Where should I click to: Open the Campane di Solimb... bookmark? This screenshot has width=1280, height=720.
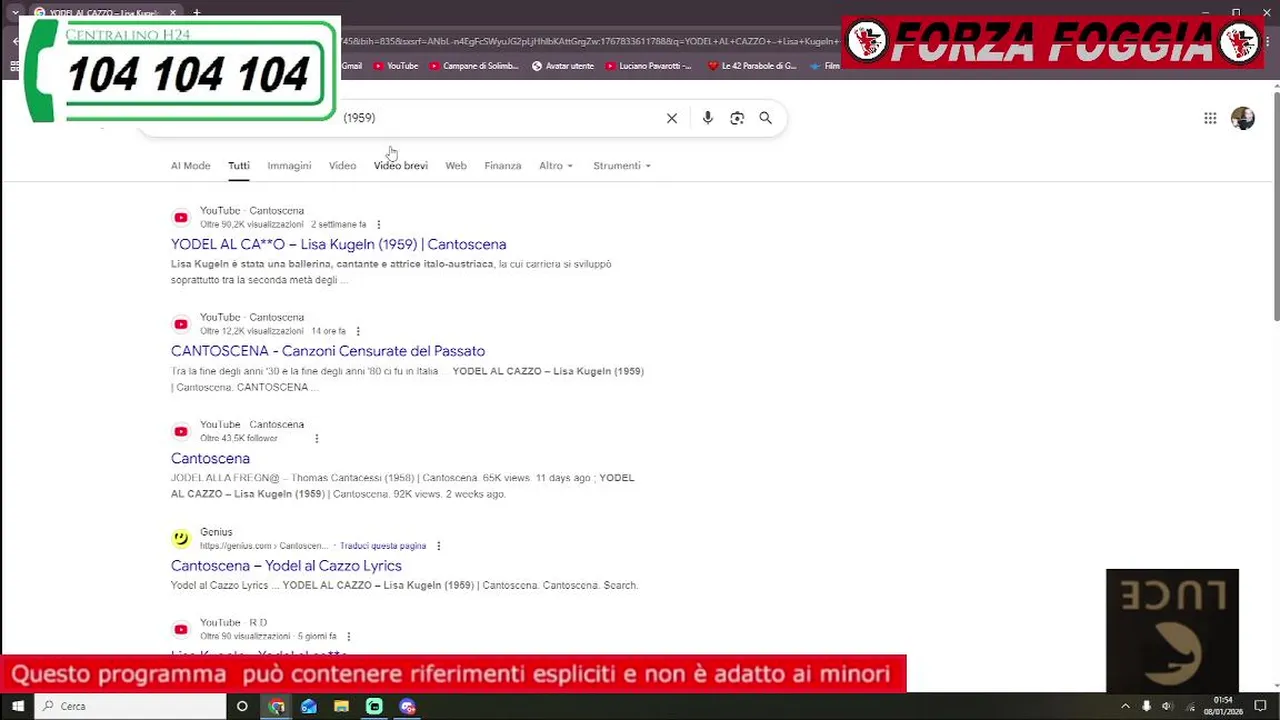474,66
